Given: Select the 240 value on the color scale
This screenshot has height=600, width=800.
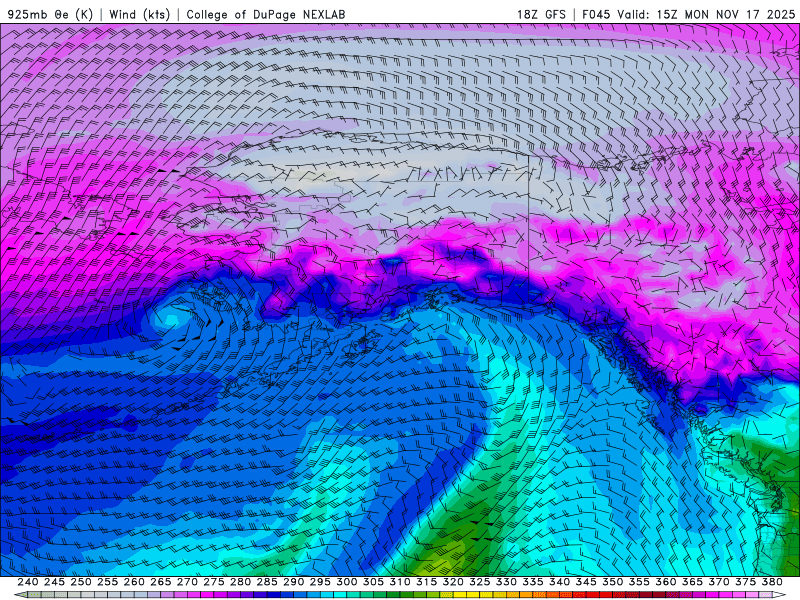Looking at the screenshot, I should click(28, 582).
